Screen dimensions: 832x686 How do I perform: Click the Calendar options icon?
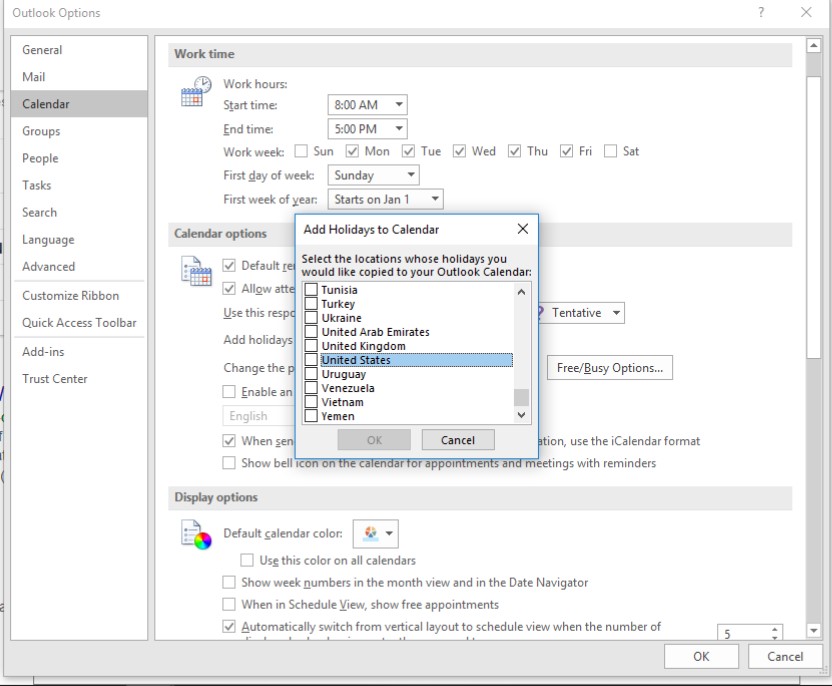point(196,271)
